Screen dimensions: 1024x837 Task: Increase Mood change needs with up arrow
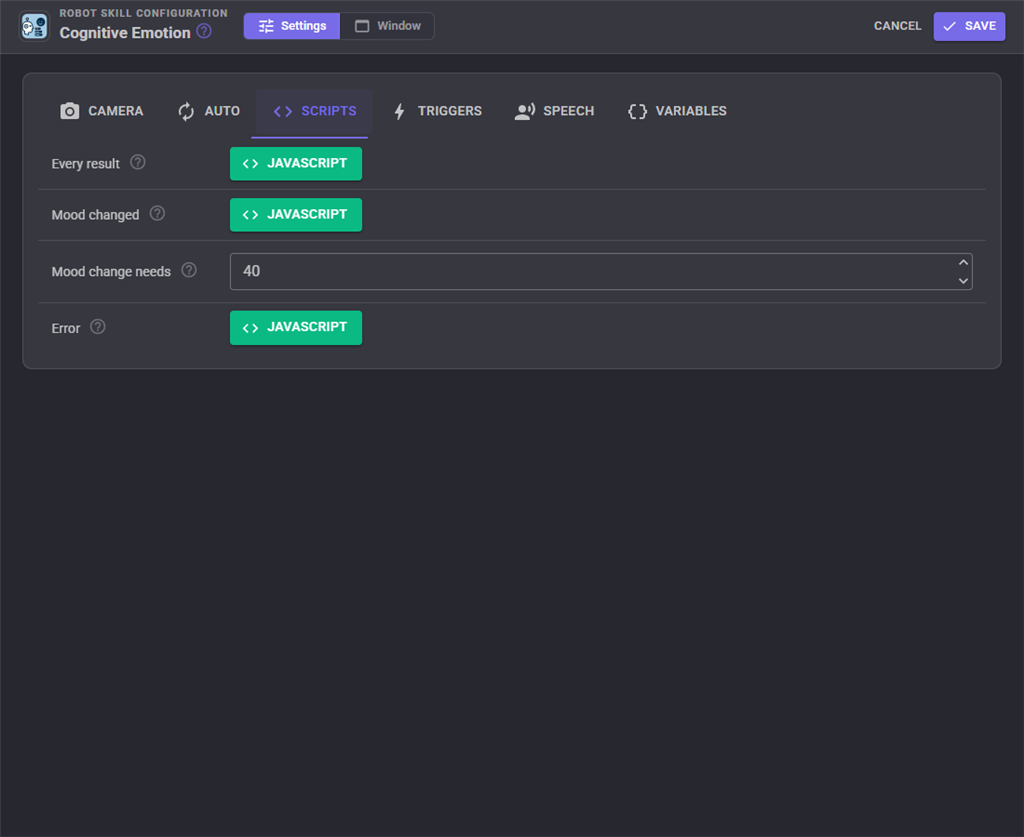pyautogui.click(x=963, y=262)
